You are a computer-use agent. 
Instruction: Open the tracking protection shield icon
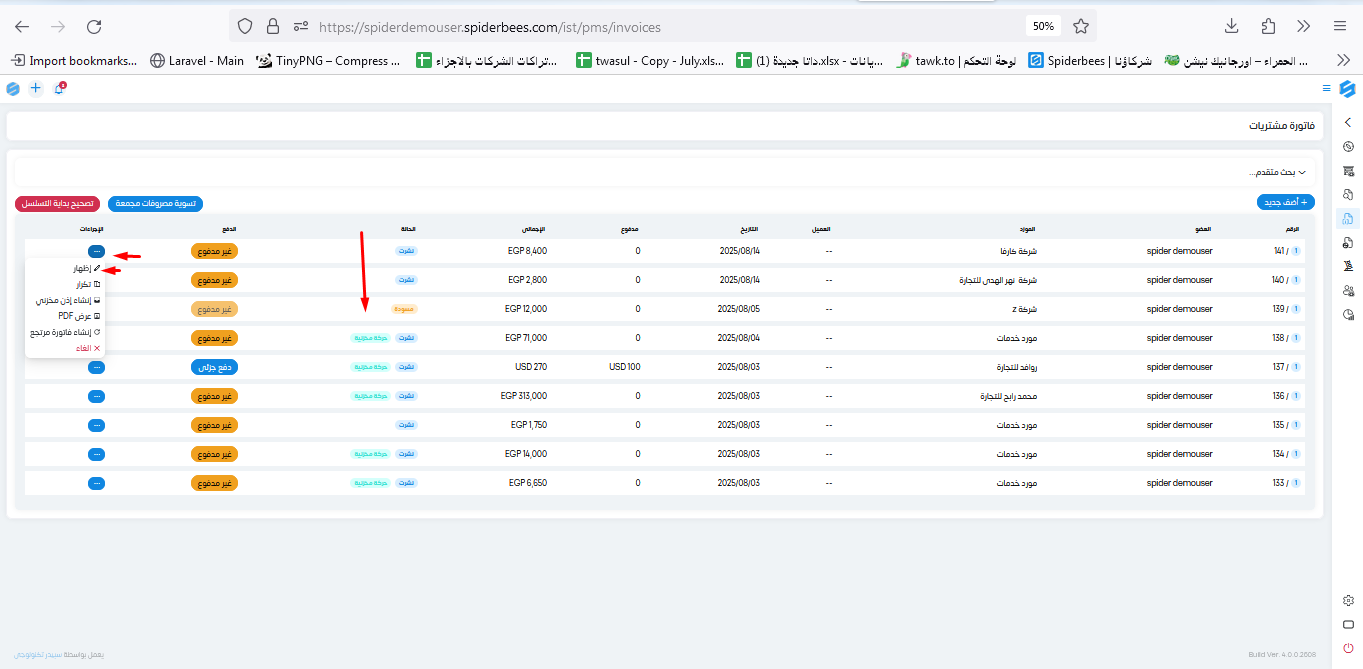[245, 26]
